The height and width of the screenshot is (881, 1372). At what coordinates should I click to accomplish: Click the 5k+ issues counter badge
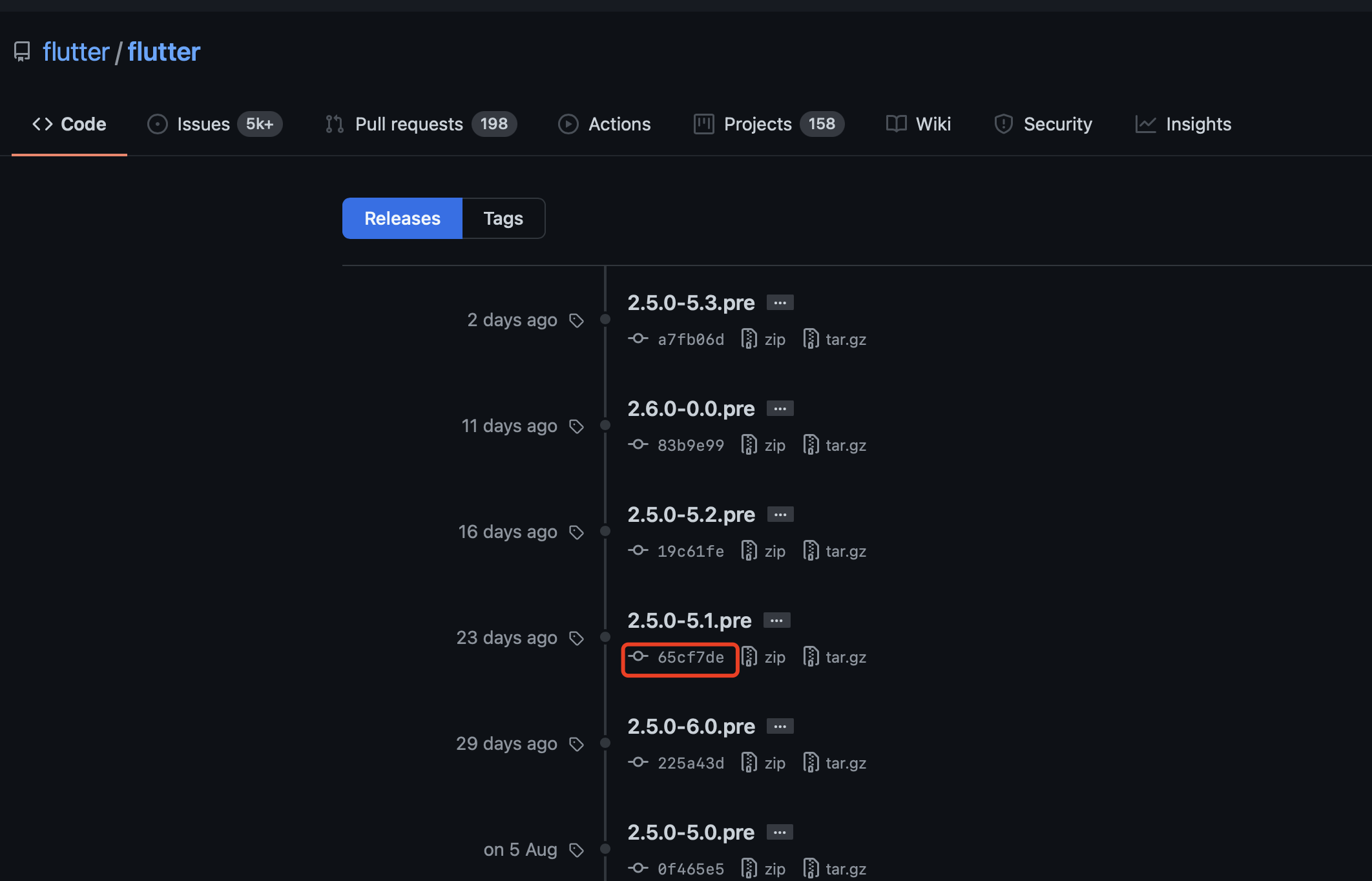click(x=260, y=124)
